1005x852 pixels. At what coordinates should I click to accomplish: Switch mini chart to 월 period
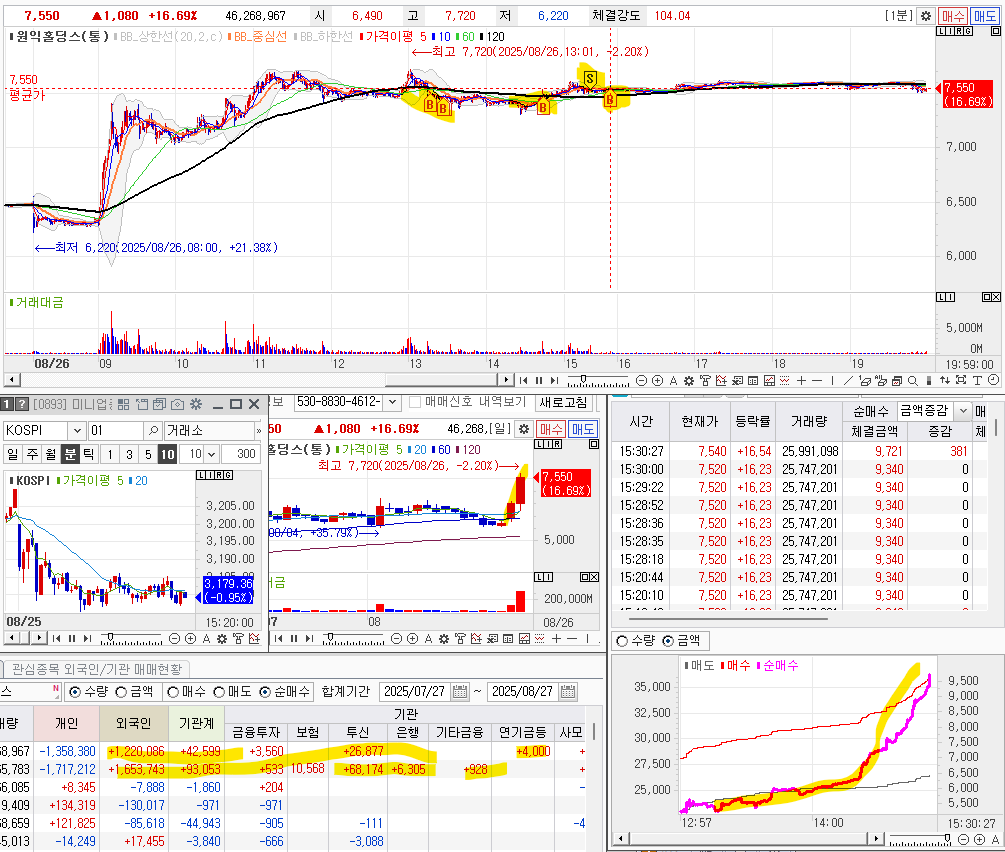click(x=51, y=454)
